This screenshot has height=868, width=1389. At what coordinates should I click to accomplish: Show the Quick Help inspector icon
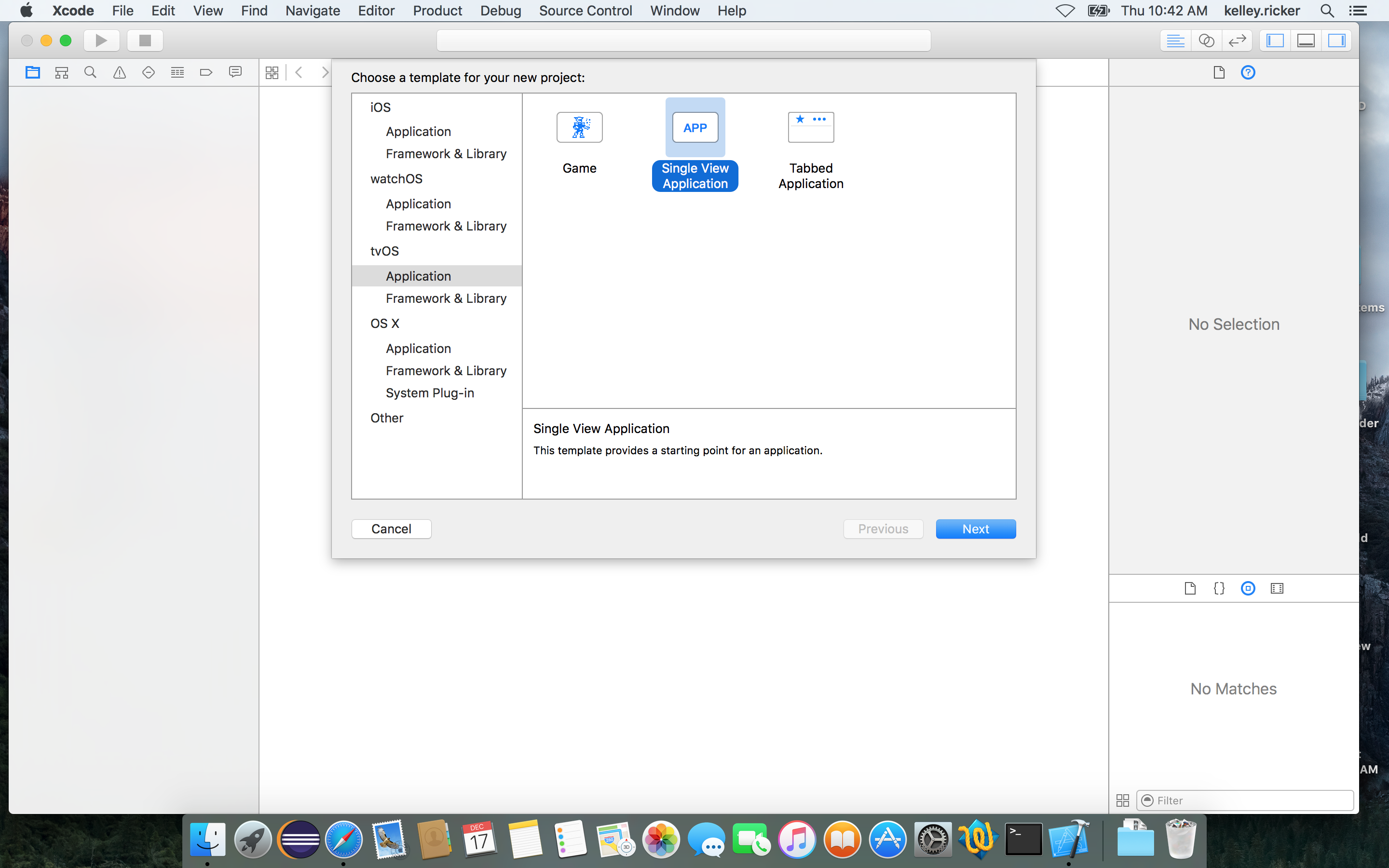pyautogui.click(x=1248, y=72)
